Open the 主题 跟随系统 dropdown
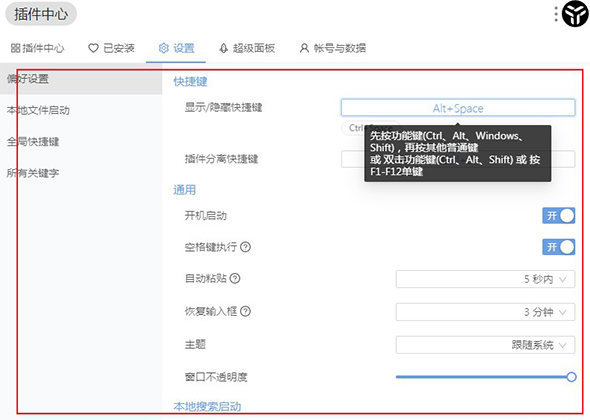The width and height of the screenshot is (590, 420). (x=485, y=345)
